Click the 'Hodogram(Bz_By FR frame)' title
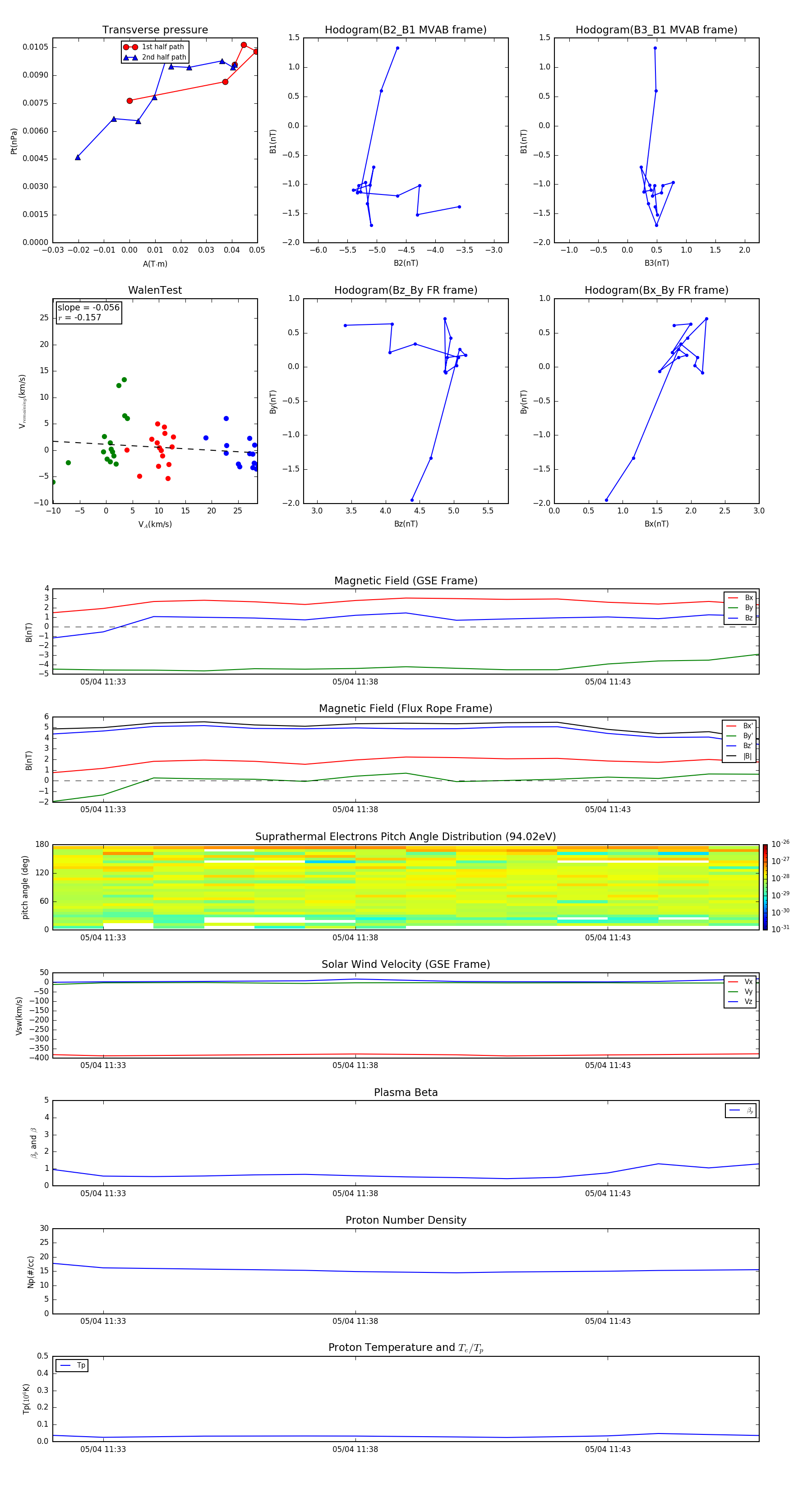This screenshot has height=1489, width=812. (x=406, y=290)
